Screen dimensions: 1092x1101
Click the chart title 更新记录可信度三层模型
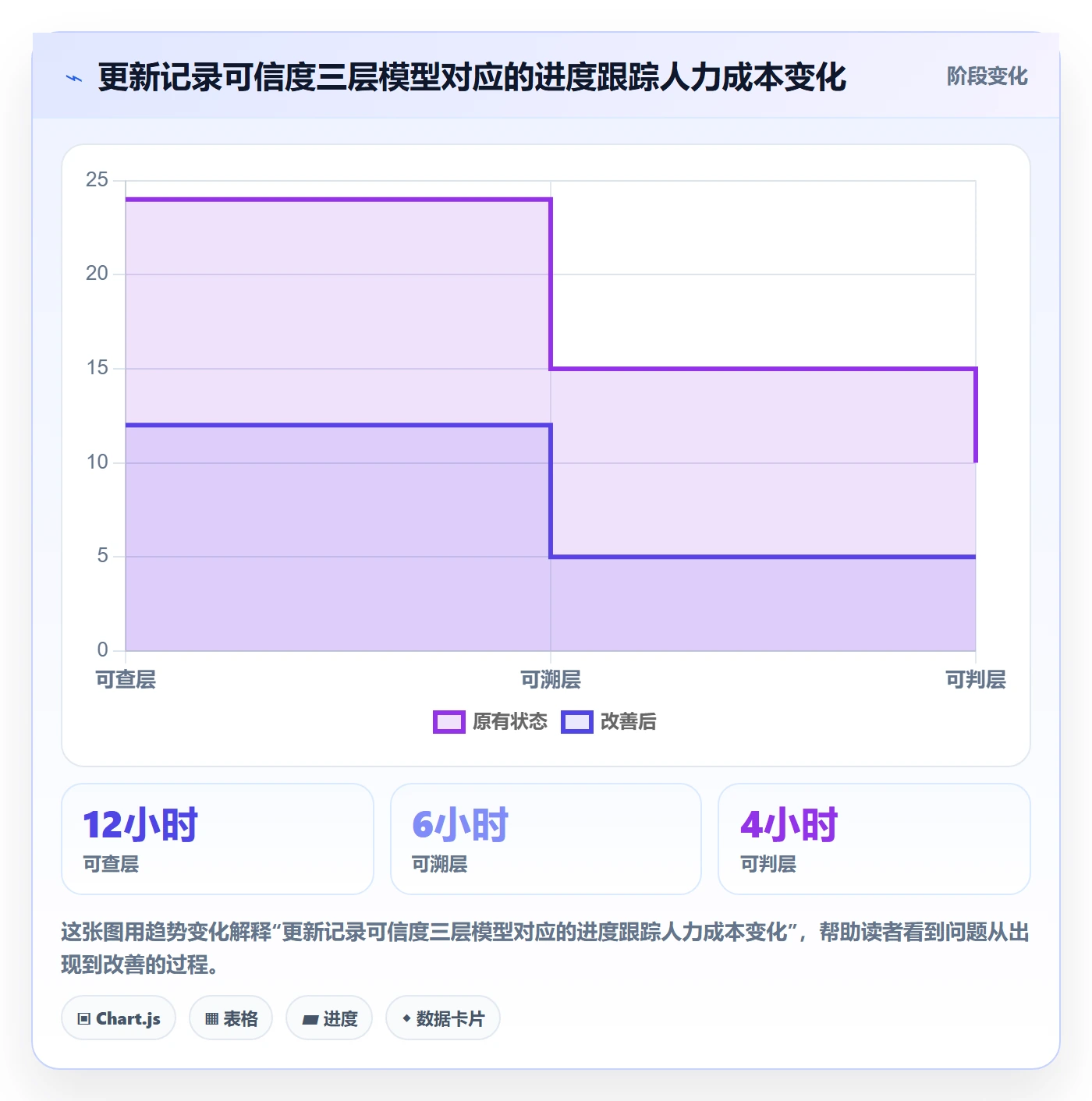(269, 78)
